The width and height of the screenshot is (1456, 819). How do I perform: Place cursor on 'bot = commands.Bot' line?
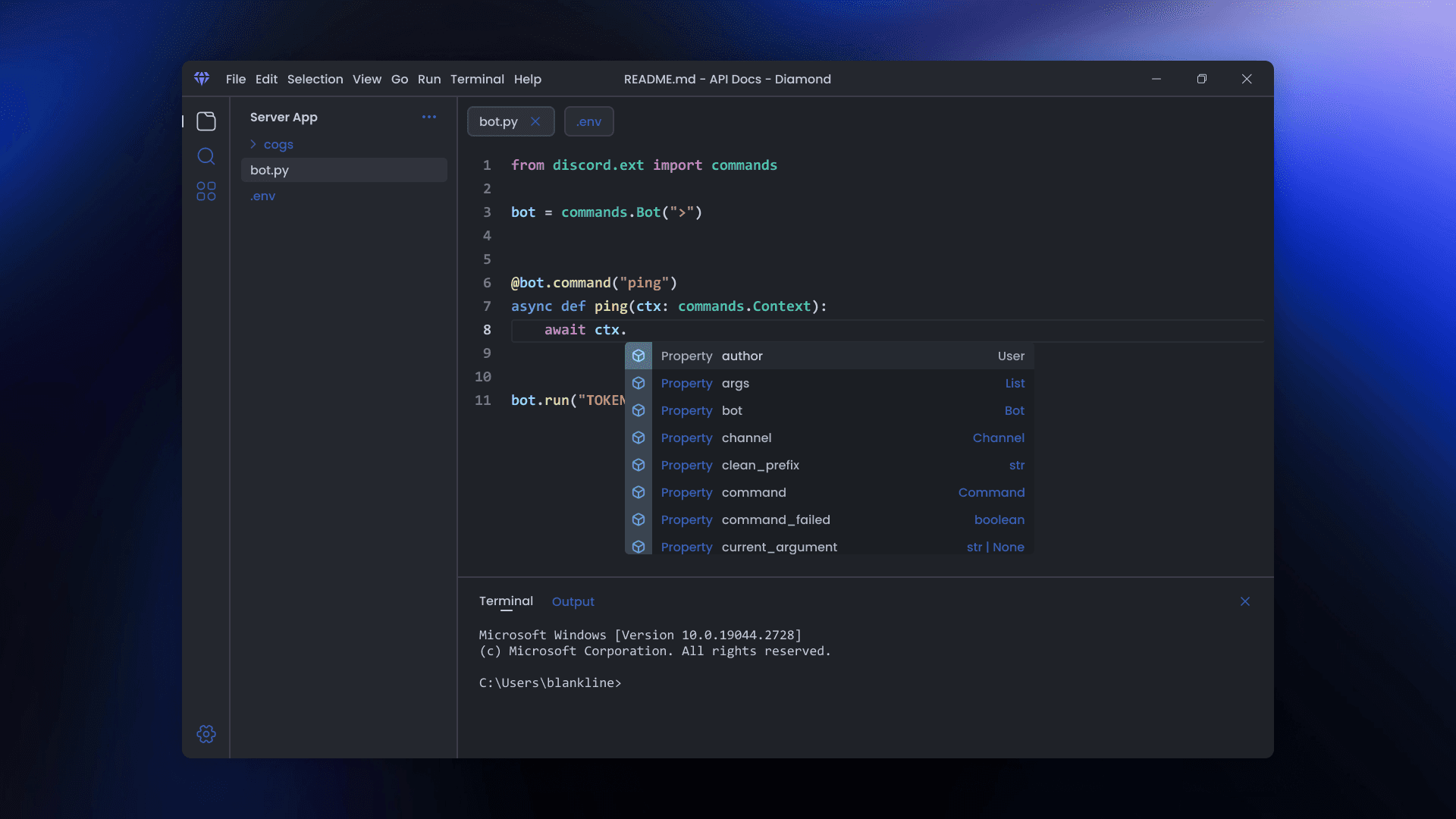click(x=607, y=212)
